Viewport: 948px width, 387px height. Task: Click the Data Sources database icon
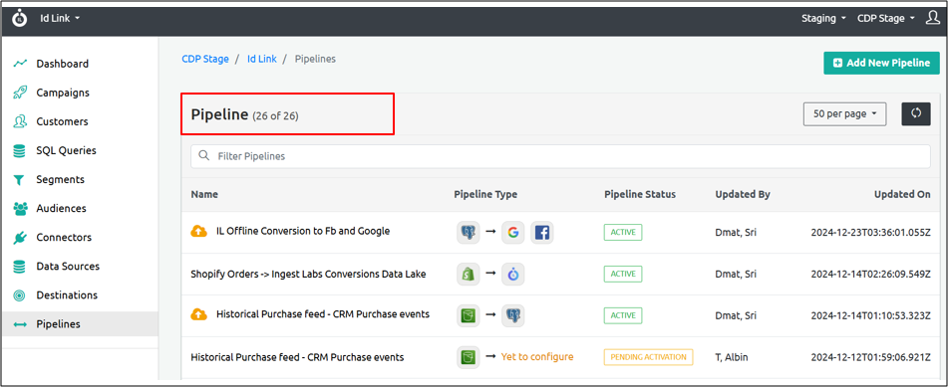click(20, 267)
